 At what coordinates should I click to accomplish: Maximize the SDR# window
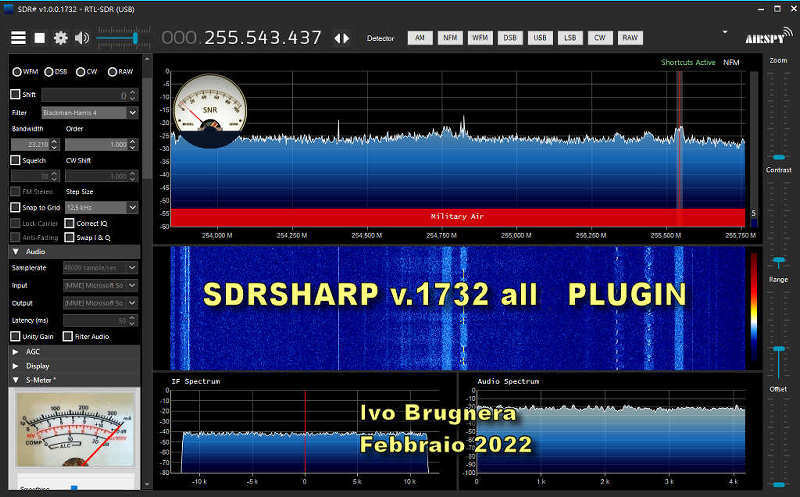click(777, 9)
